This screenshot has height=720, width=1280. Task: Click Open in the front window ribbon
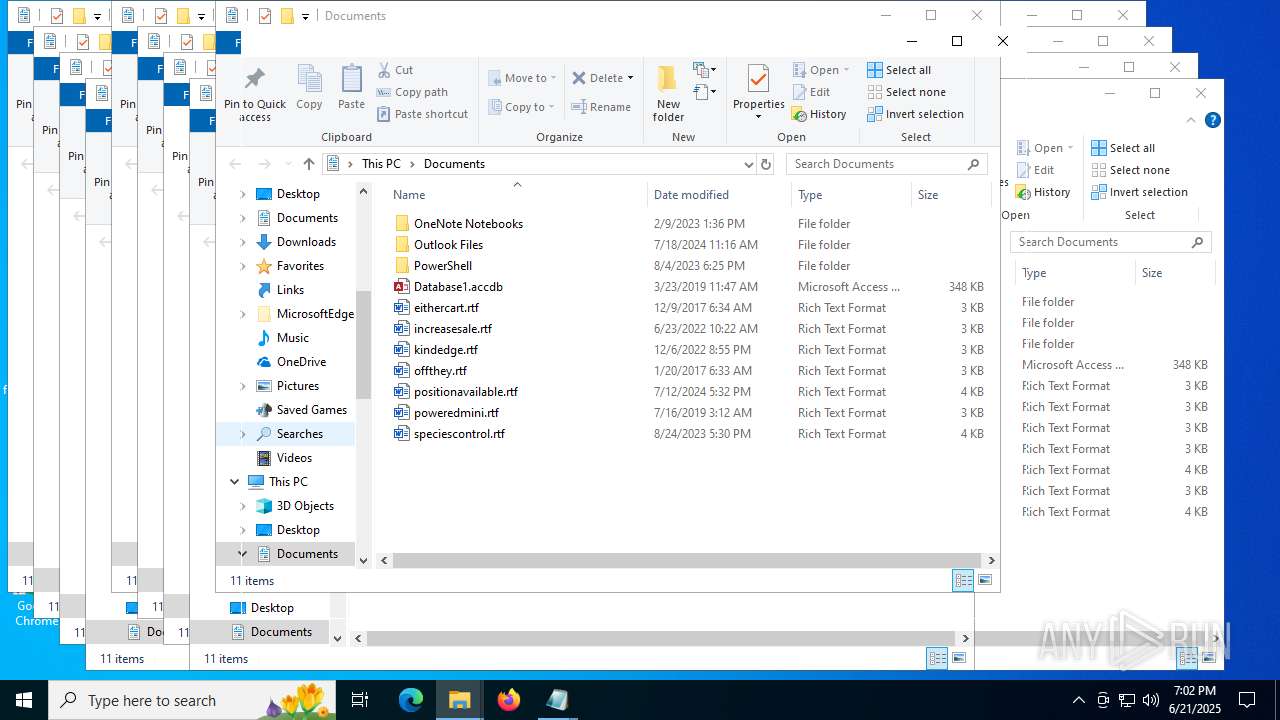[x=821, y=70]
